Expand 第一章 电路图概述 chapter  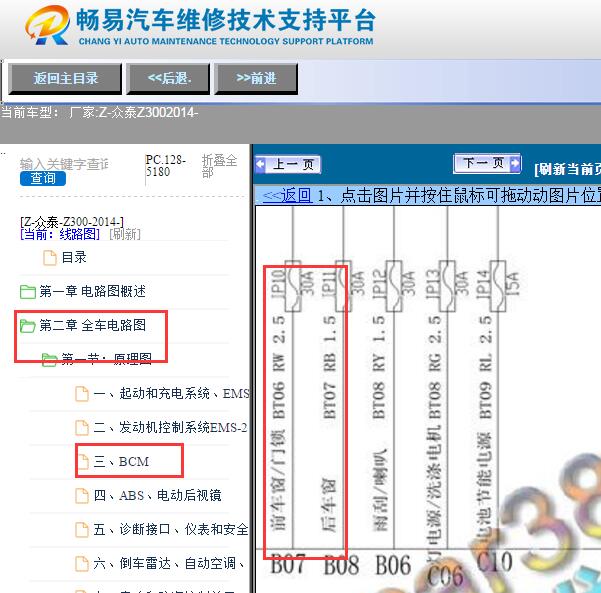tap(92, 291)
